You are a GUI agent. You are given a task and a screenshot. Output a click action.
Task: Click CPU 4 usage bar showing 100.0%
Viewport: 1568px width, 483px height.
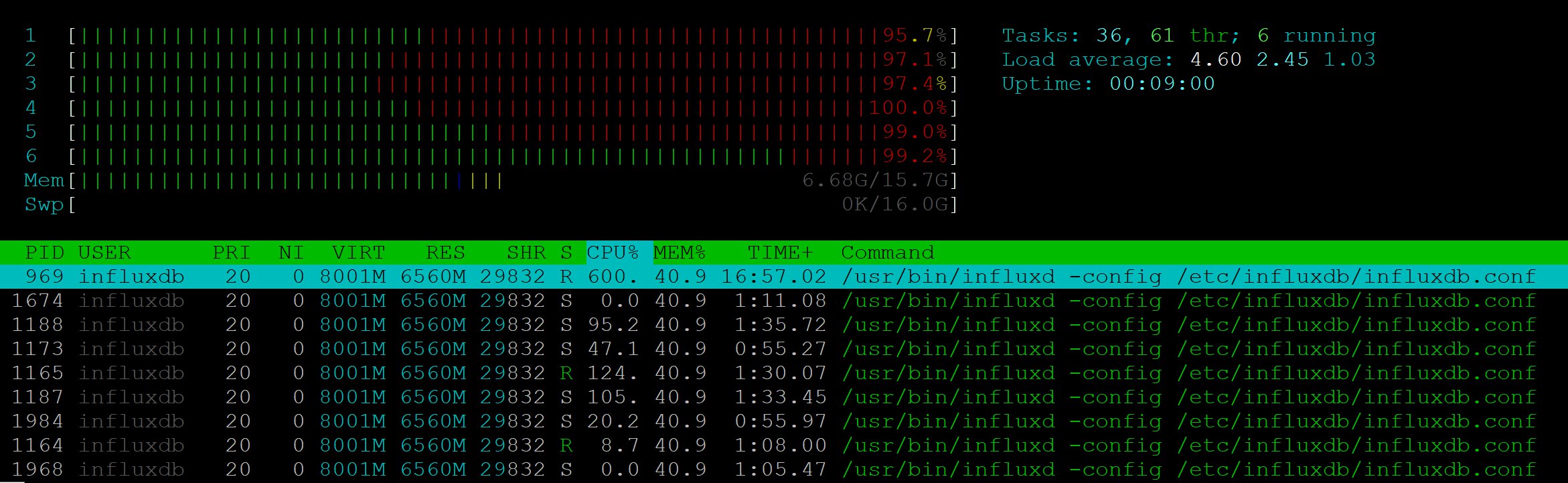514,108
